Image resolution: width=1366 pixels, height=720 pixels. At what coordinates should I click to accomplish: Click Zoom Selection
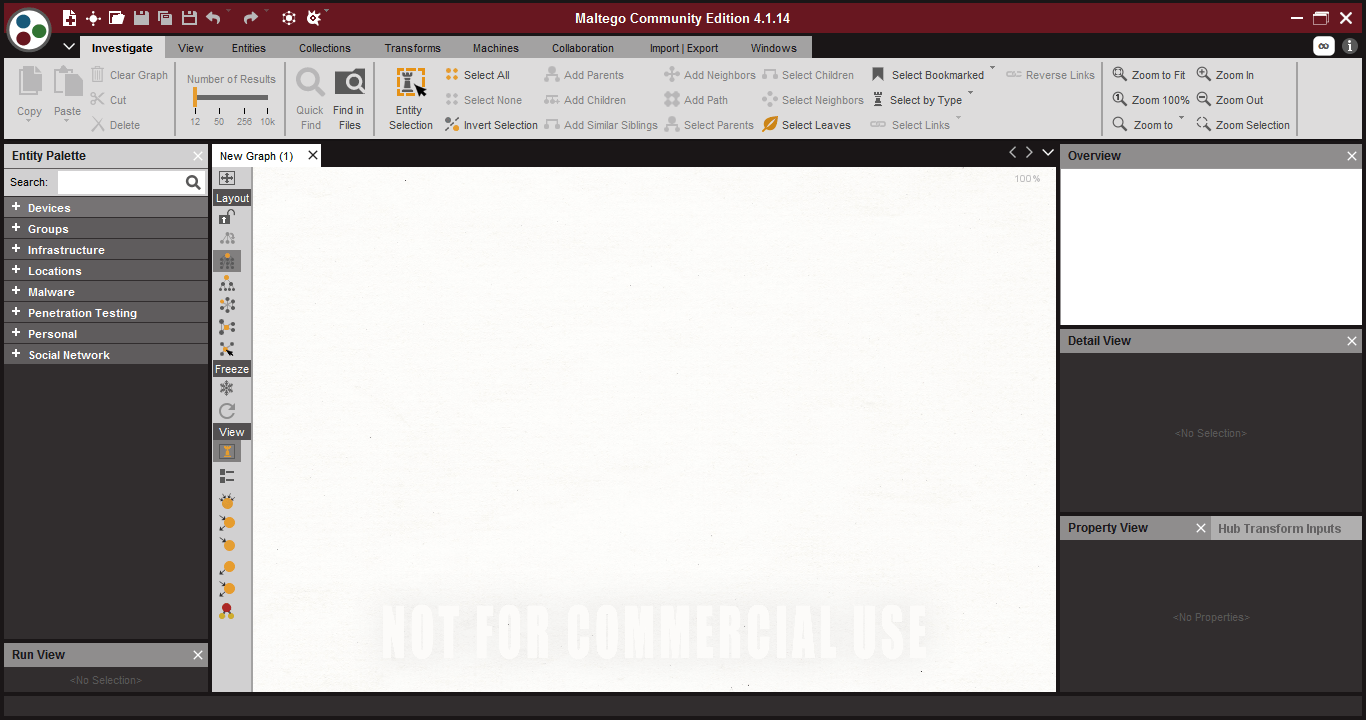click(x=1243, y=125)
